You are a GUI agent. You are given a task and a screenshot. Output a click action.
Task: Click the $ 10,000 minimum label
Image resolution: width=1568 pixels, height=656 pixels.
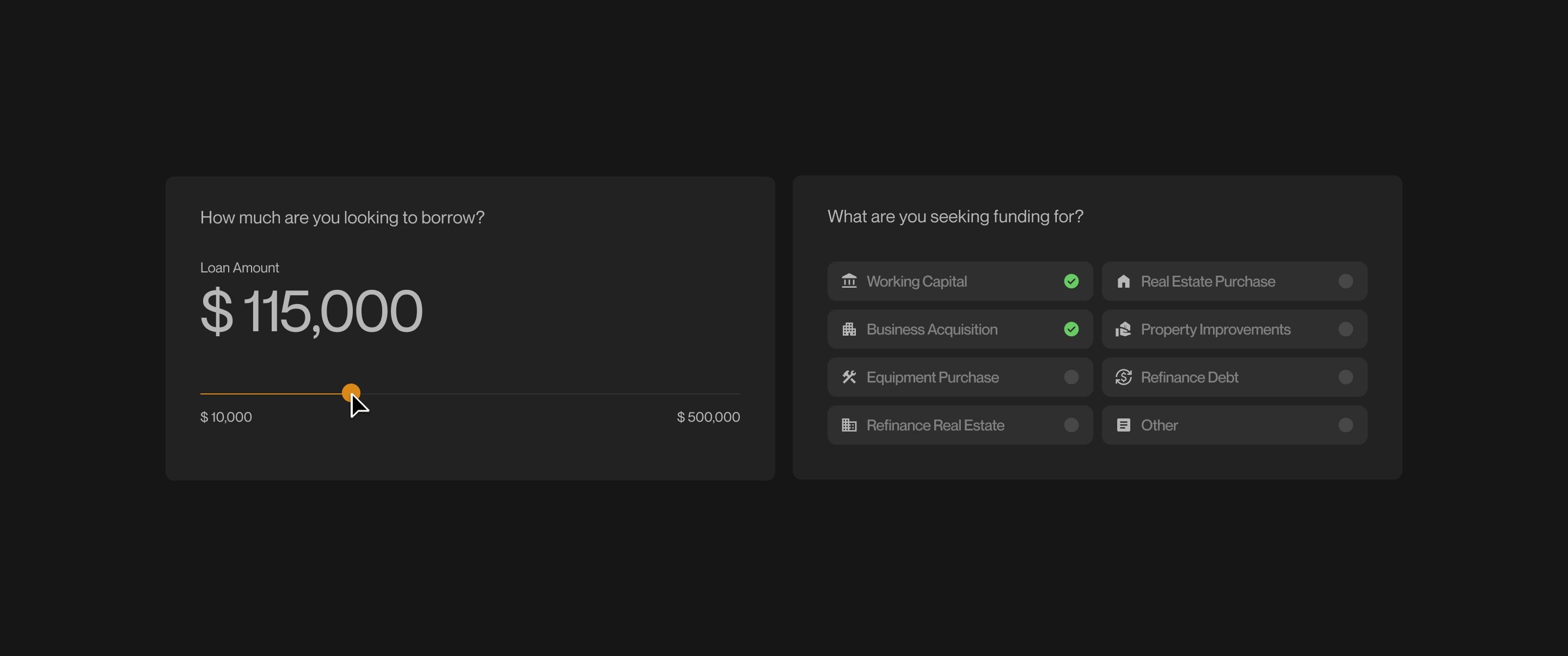226,417
